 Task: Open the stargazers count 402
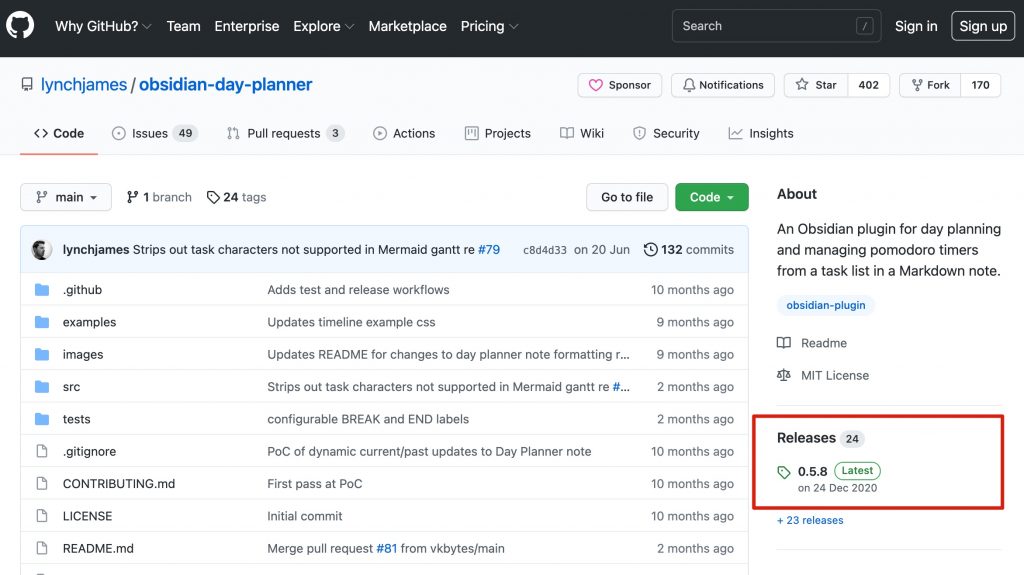click(869, 85)
